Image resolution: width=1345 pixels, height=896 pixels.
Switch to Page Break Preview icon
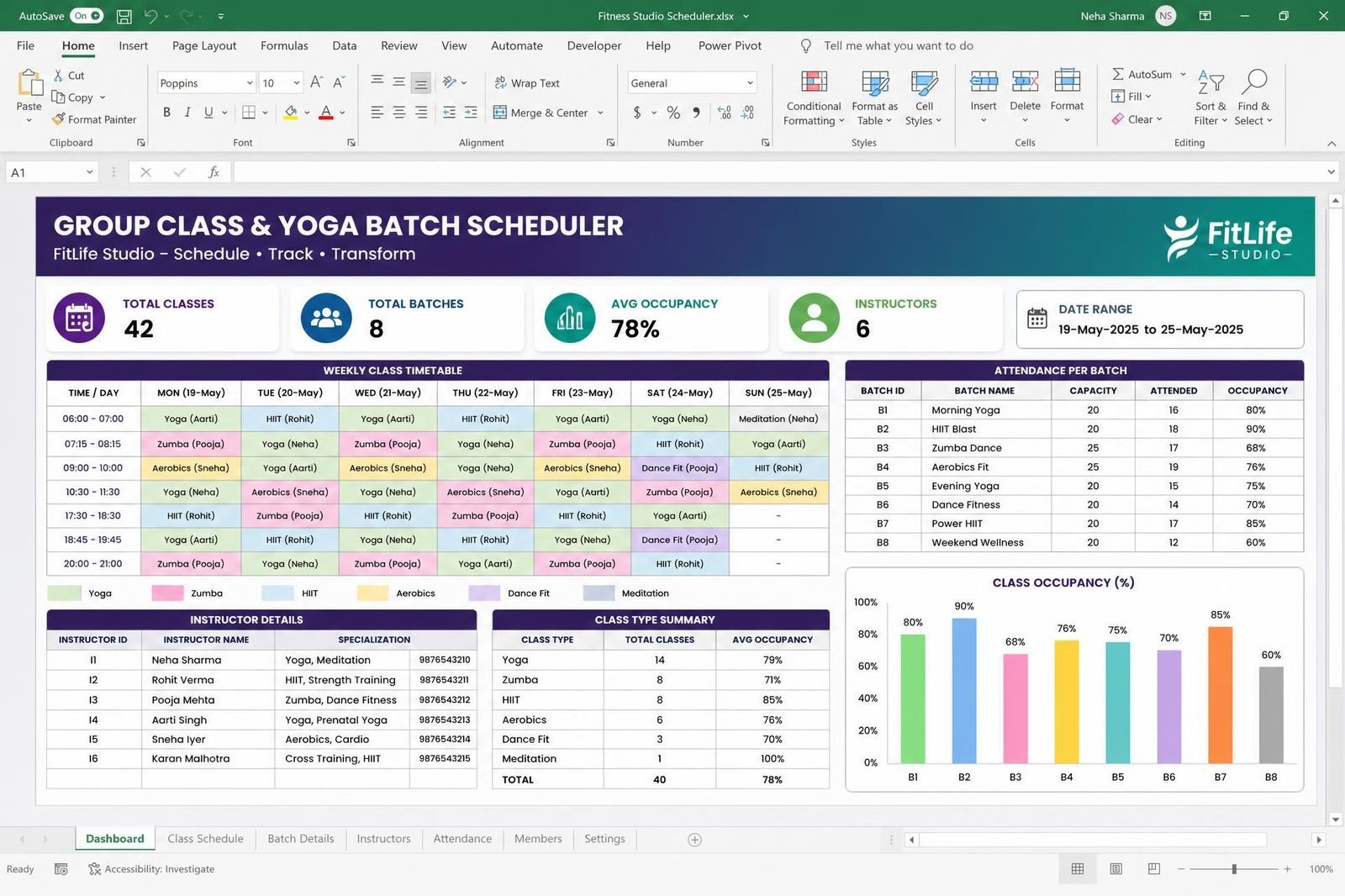coord(1154,869)
